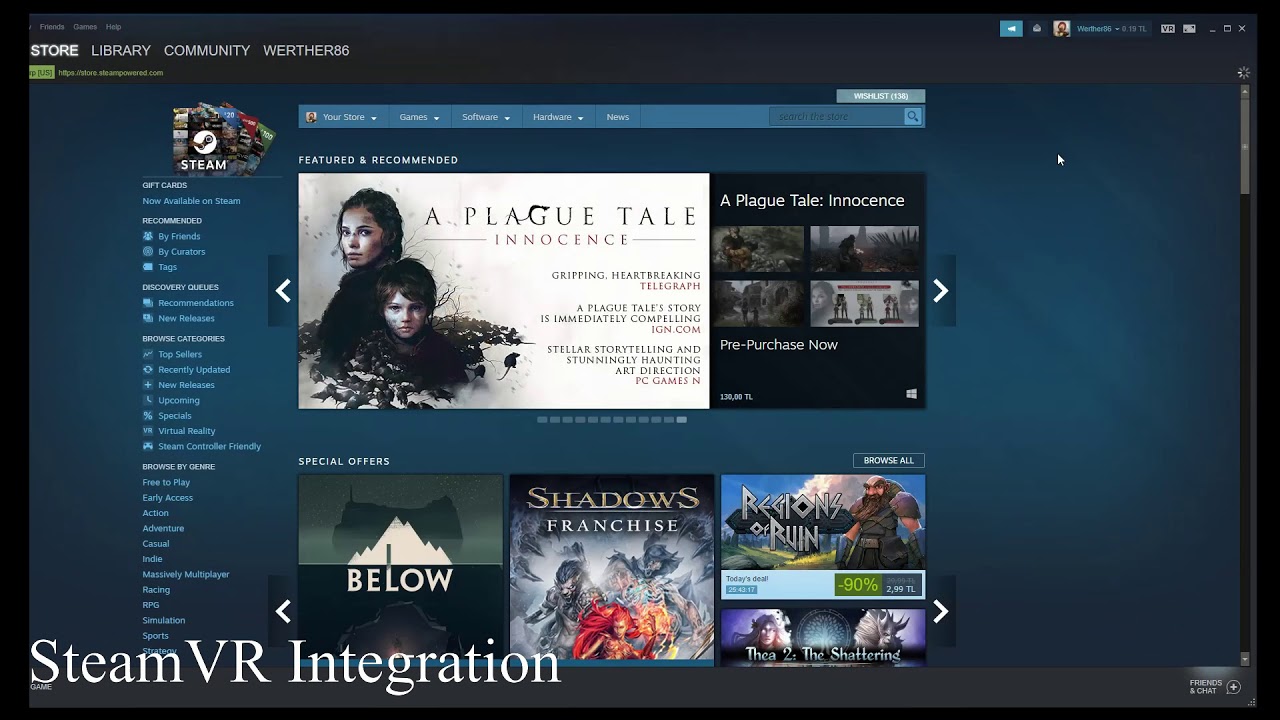Open the Regions of Ruin daily deal

pyautogui.click(x=823, y=537)
